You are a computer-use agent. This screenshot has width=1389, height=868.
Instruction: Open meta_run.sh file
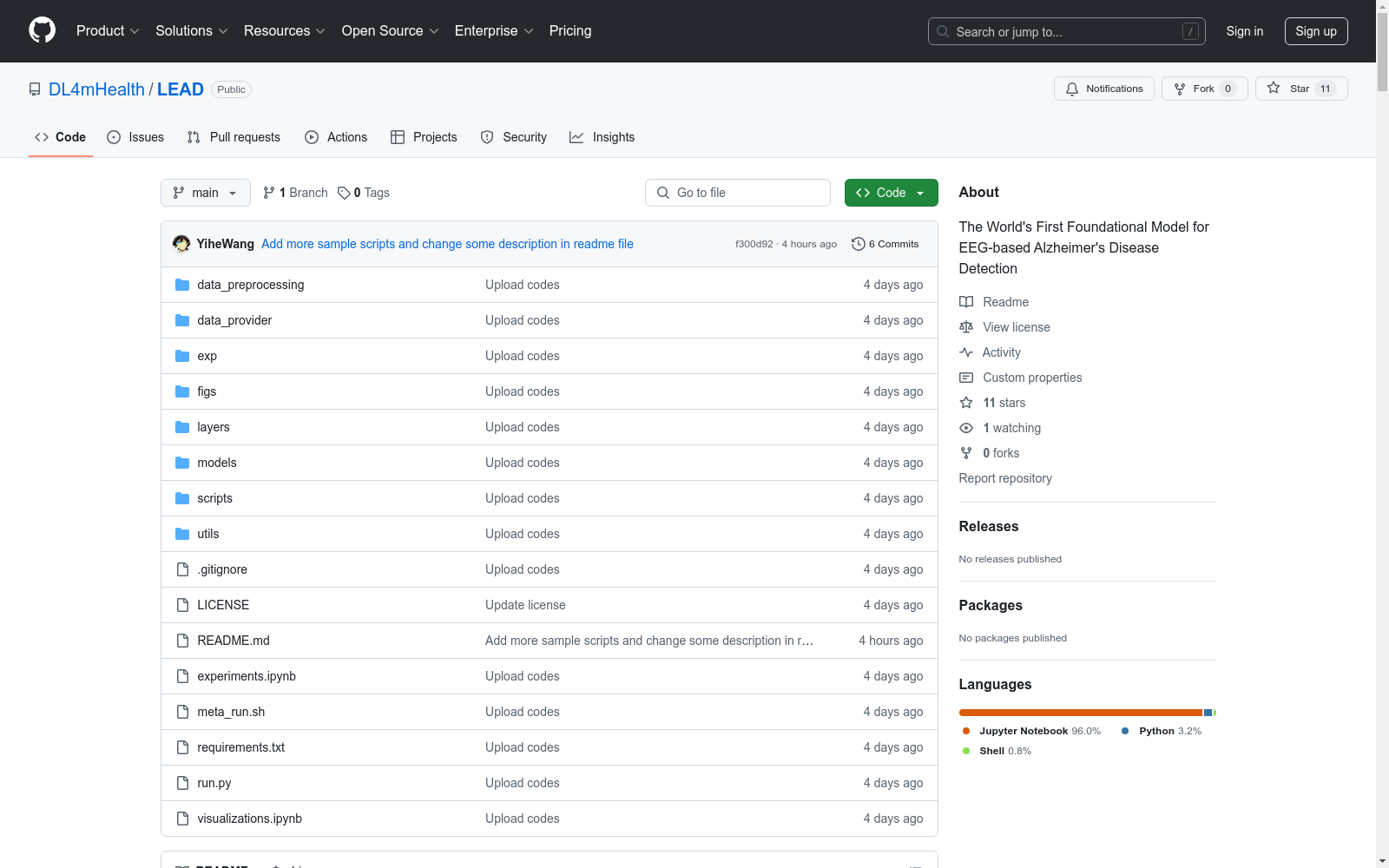231,712
